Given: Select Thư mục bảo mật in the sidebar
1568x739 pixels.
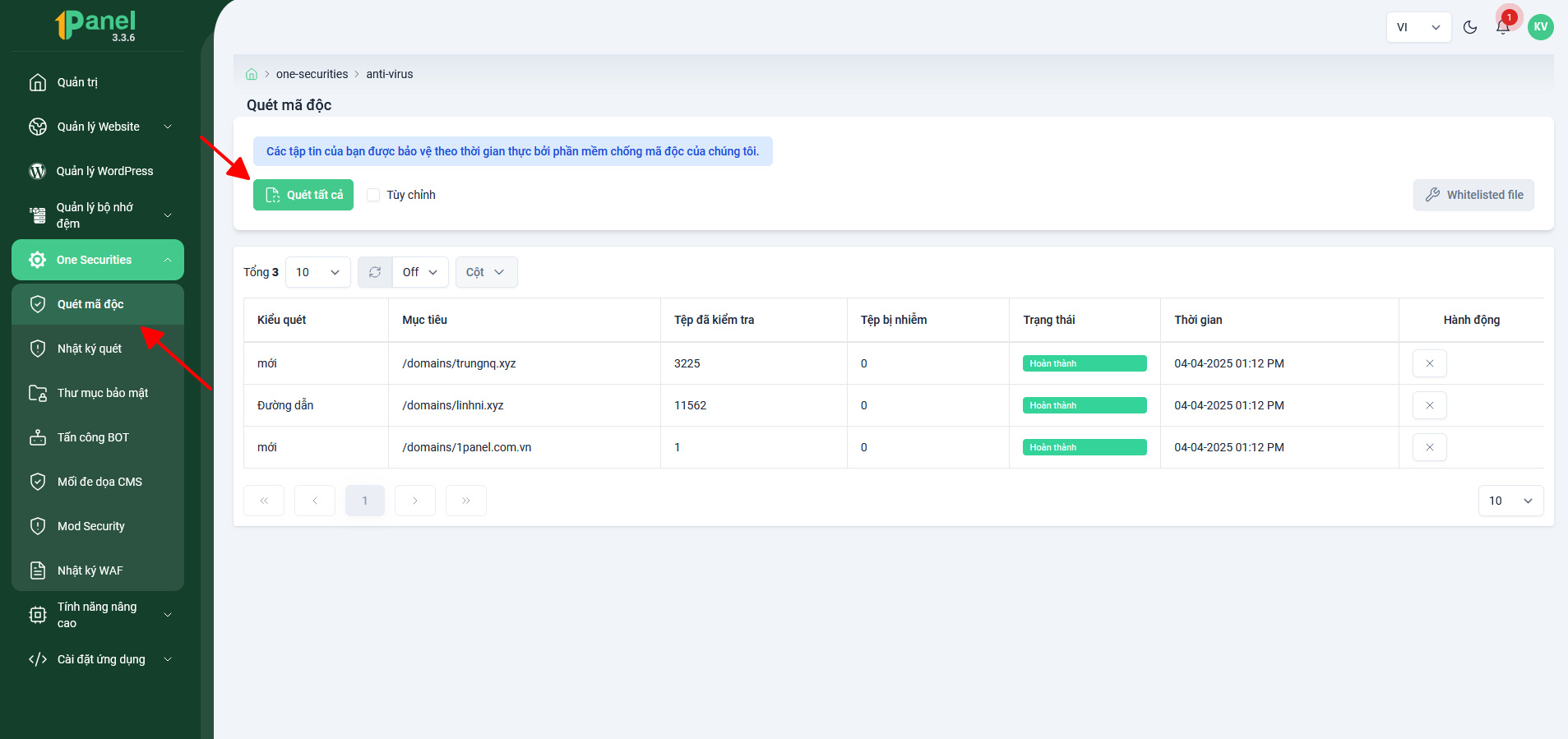Looking at the screenshot, I should (98, 393).
